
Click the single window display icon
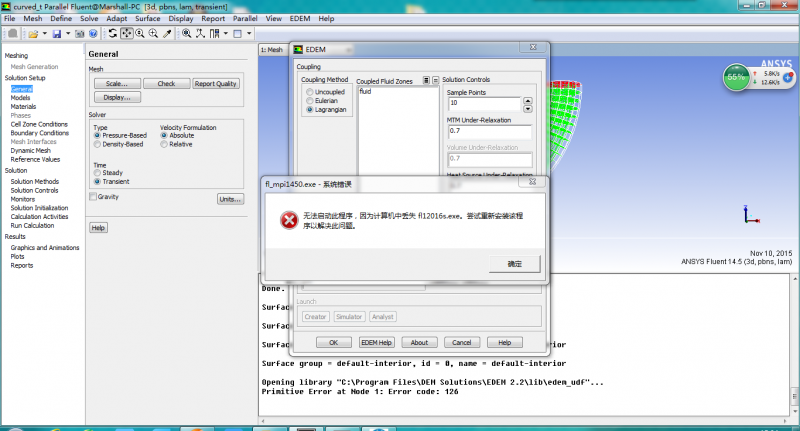tap(237, 34)
